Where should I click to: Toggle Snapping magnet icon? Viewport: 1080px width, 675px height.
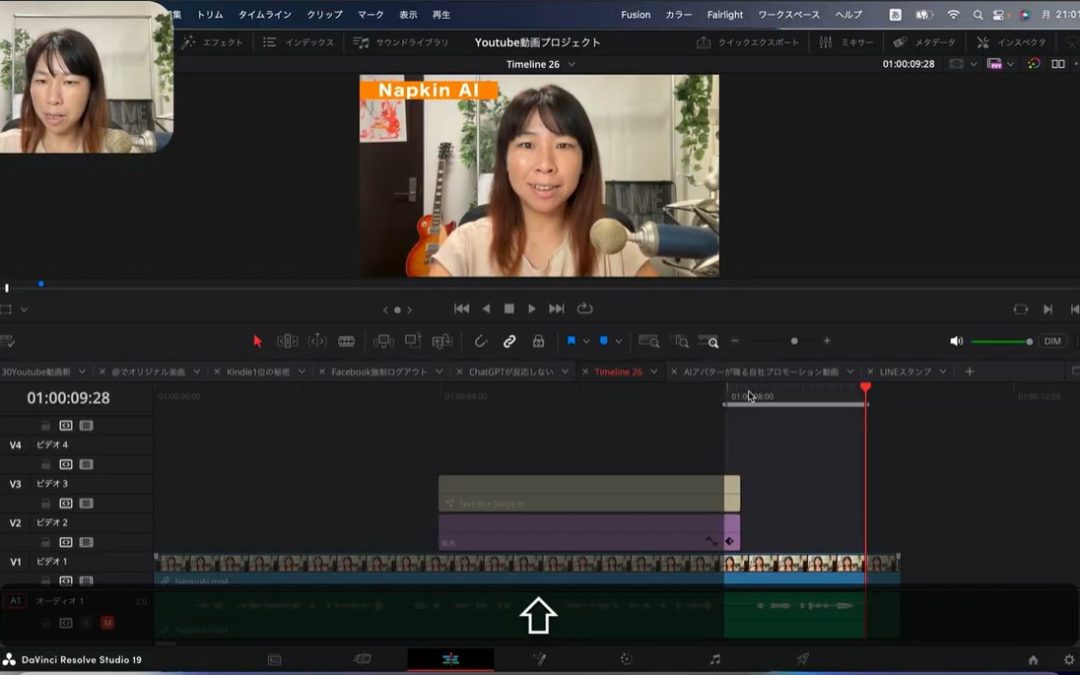480,341
